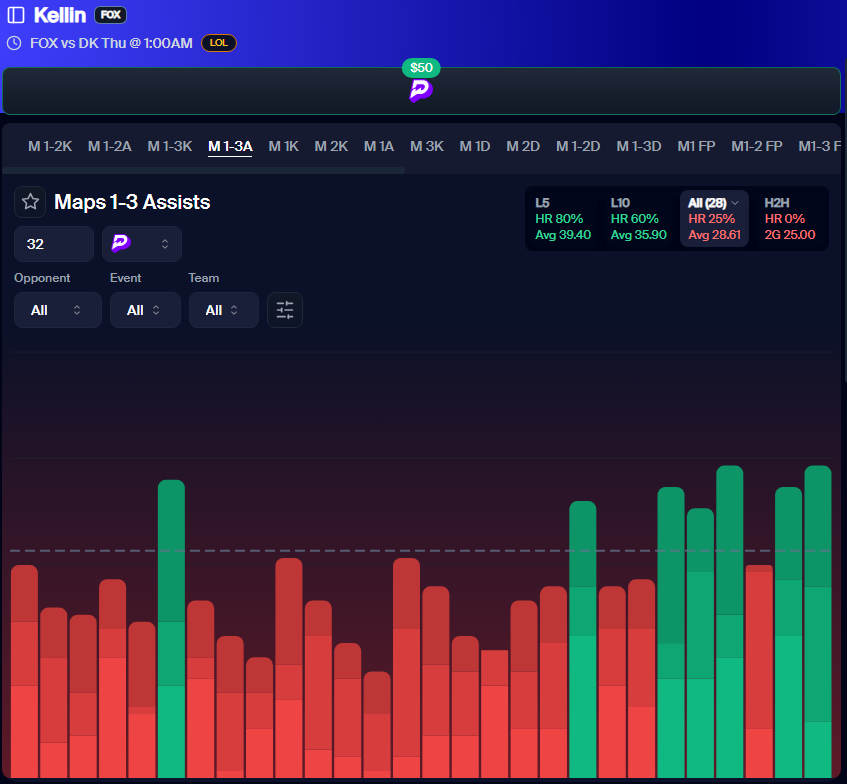Select the M 1-3A tab
The height and width of the screenshot is (784, 847).
(230, 146)
